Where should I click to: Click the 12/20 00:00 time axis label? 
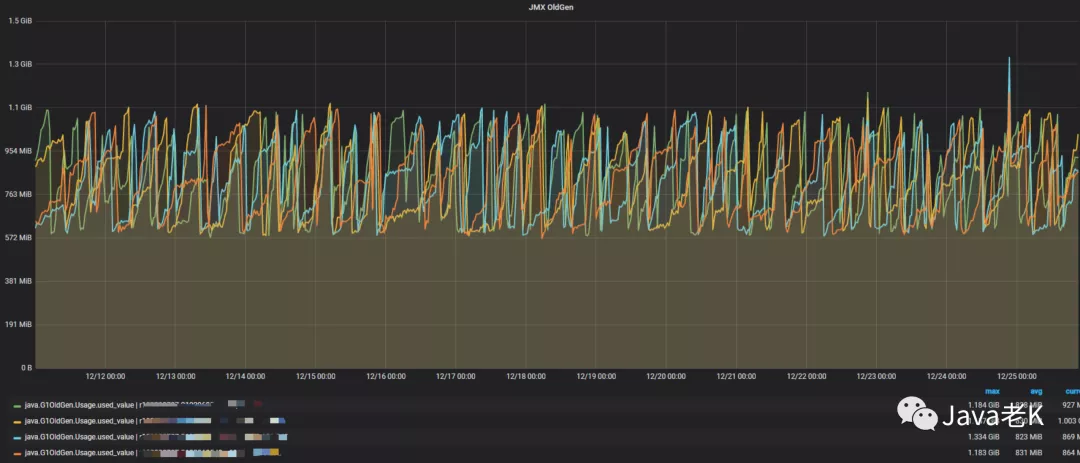[666, 377]
